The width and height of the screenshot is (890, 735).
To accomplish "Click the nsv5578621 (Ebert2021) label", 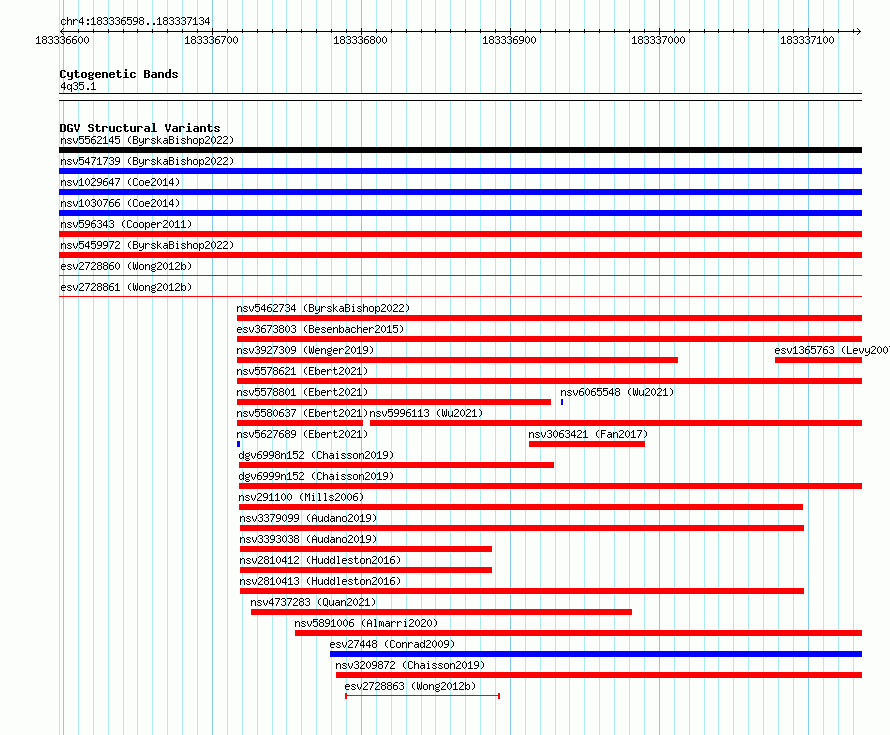I will click(302, 371).
